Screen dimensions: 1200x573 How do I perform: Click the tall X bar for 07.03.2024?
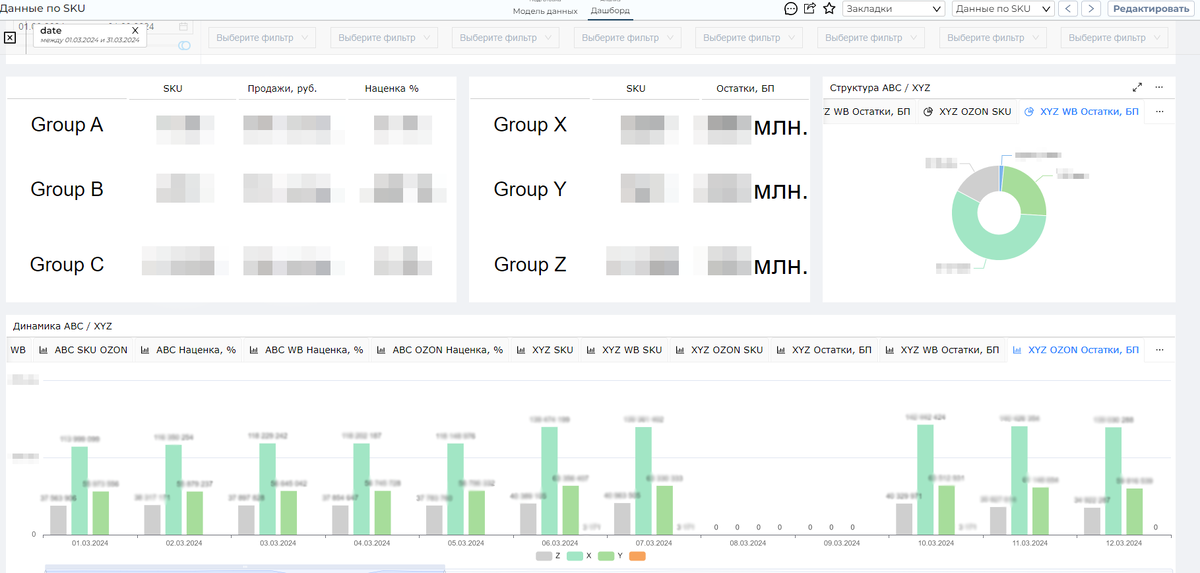[x=643, y=481]
